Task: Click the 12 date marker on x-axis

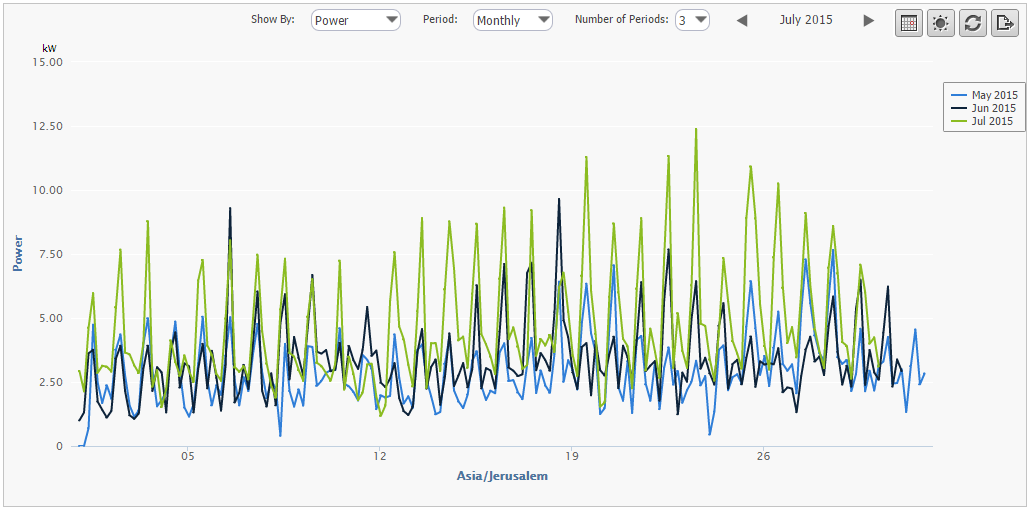Action: (x=380, y=457)
